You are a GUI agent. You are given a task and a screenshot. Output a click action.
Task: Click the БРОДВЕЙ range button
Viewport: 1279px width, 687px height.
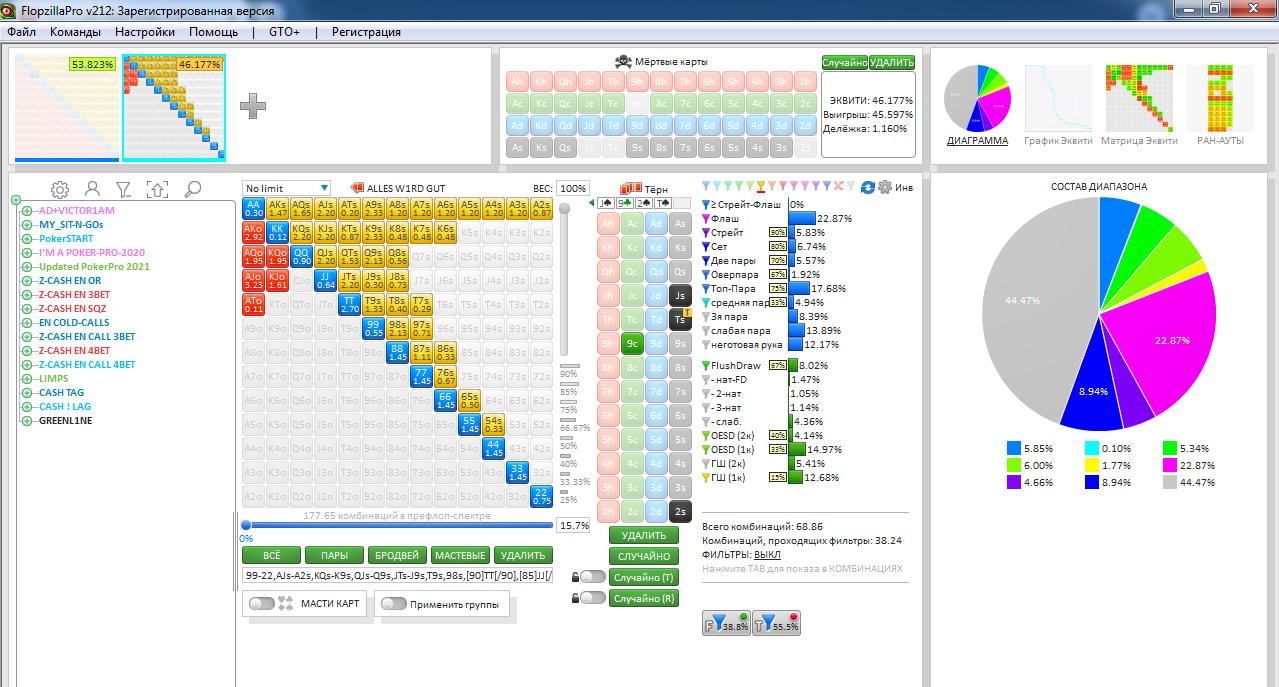click(x=397, y=555)
